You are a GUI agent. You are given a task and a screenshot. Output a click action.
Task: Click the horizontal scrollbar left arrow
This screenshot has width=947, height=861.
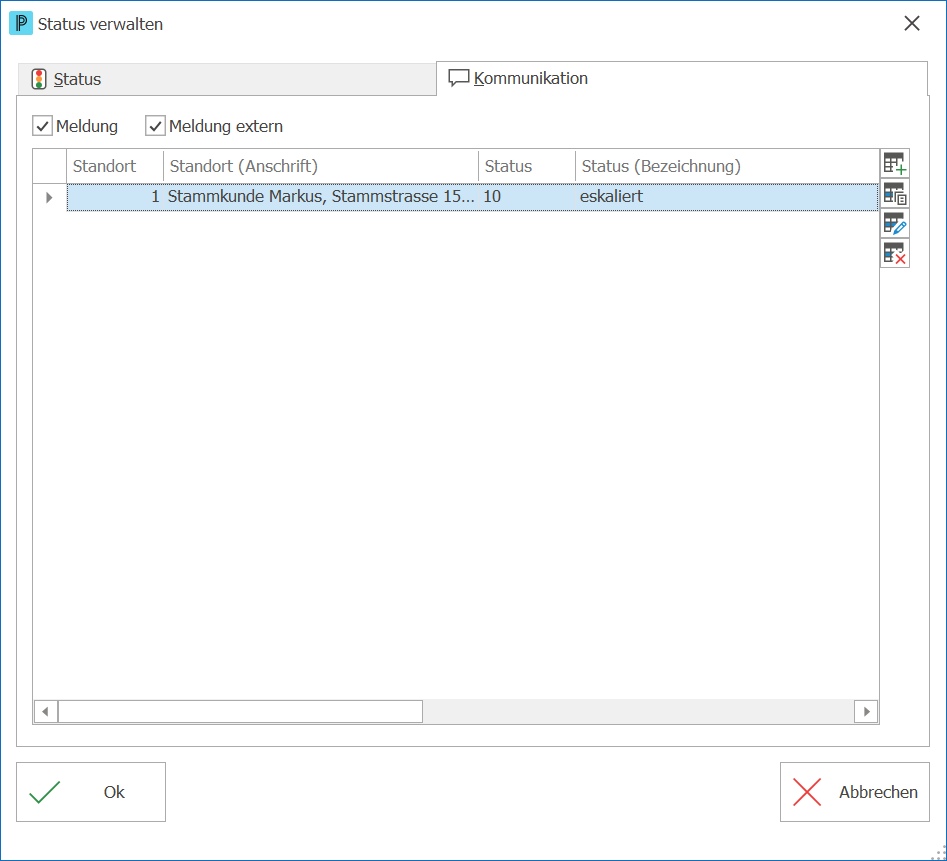45,712
